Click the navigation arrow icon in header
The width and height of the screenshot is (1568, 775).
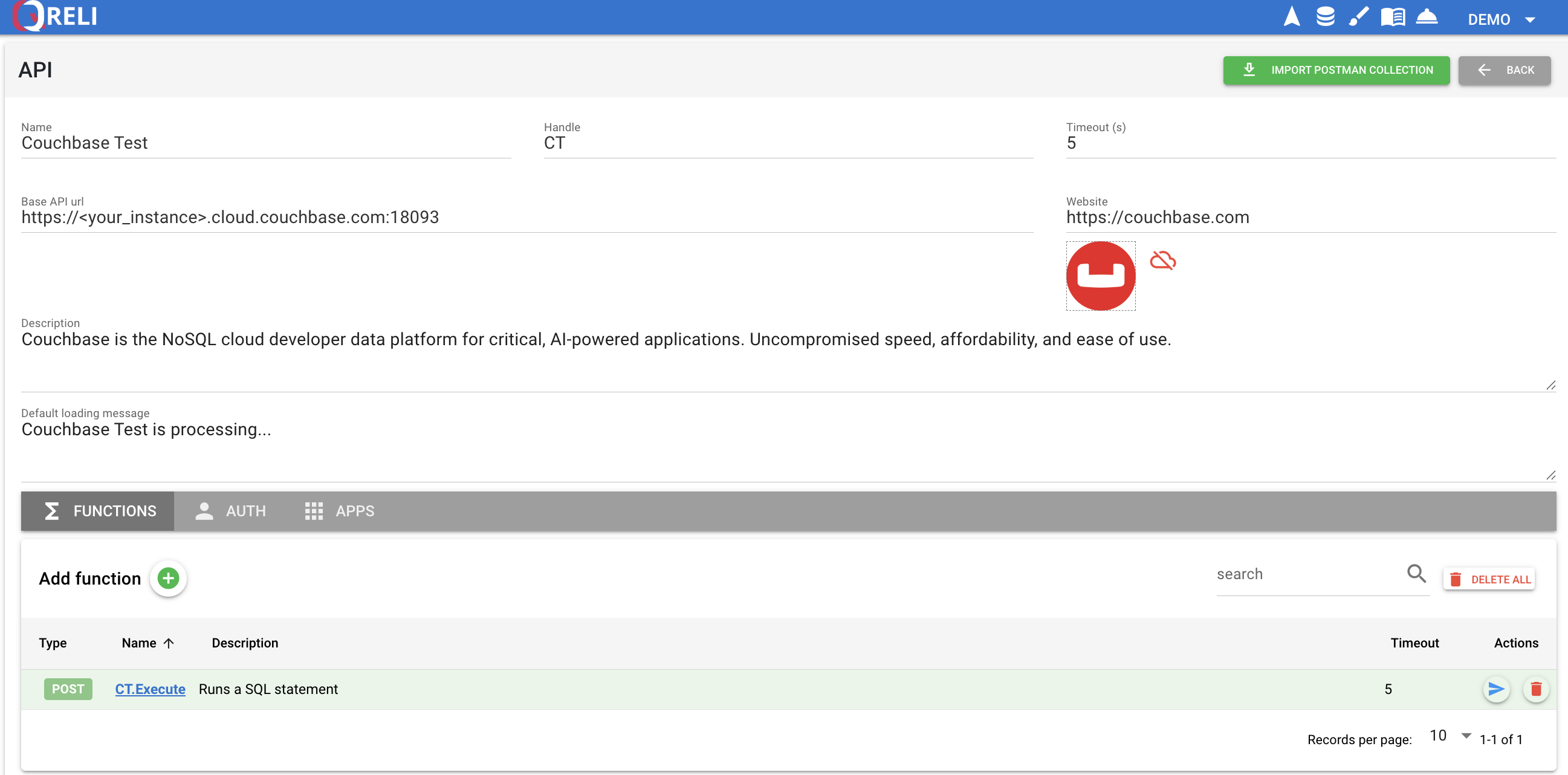tap(1291, 17)
